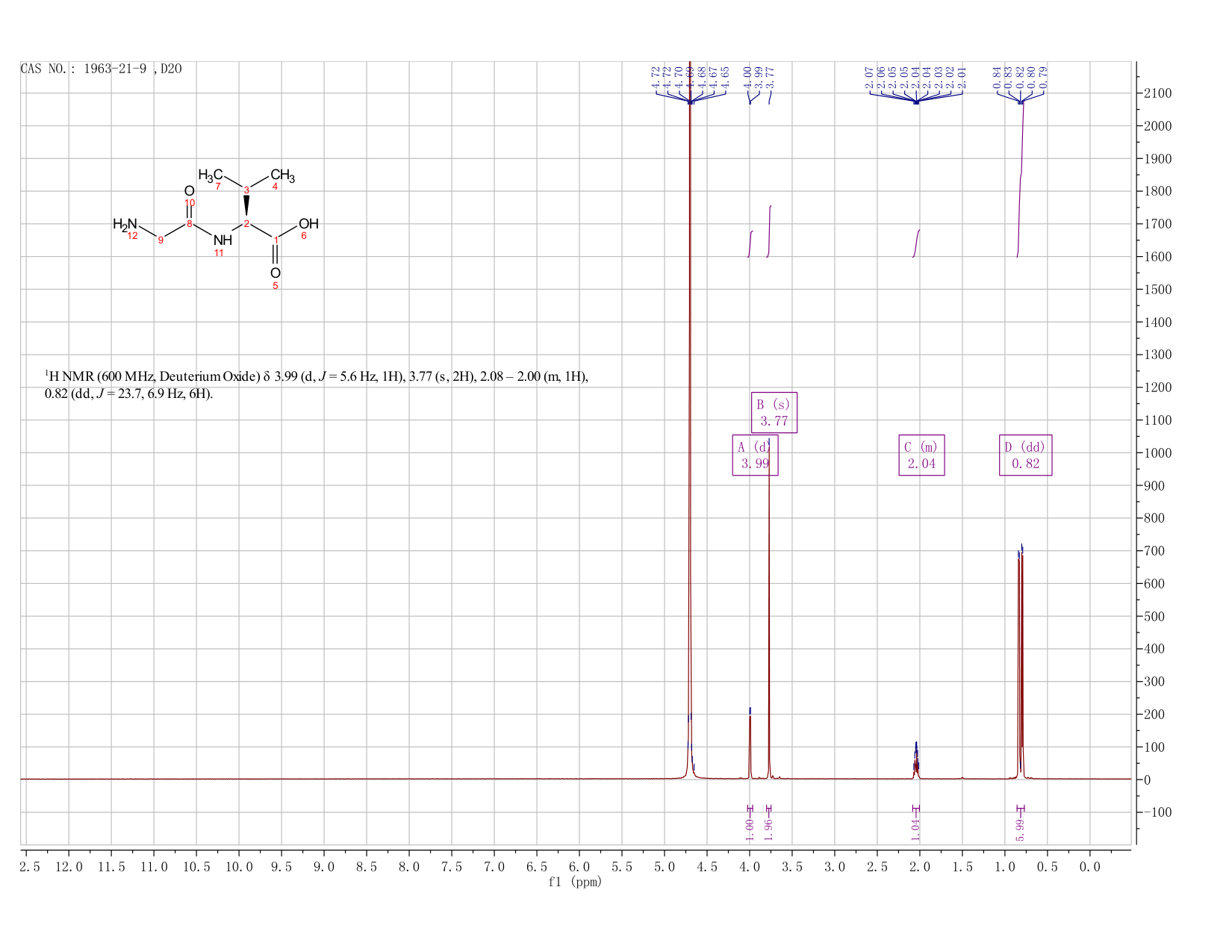
Task: Select the integral curve above 0.82 peak
Action: [x=1021, y=179]
